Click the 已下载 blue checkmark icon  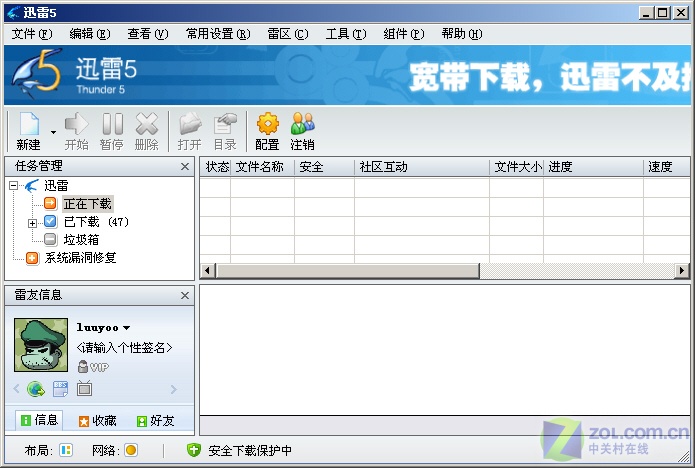pyautogui.click(x=51, y=222)
